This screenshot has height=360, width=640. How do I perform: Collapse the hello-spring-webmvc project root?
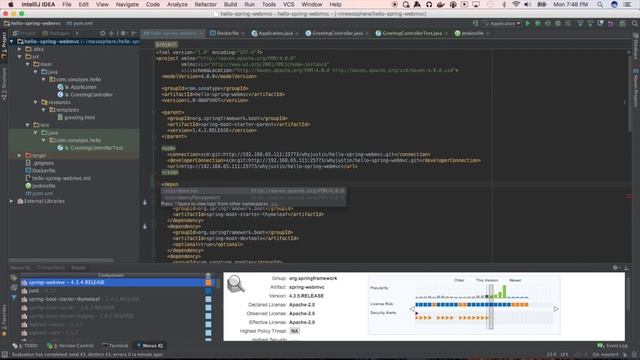12,42
